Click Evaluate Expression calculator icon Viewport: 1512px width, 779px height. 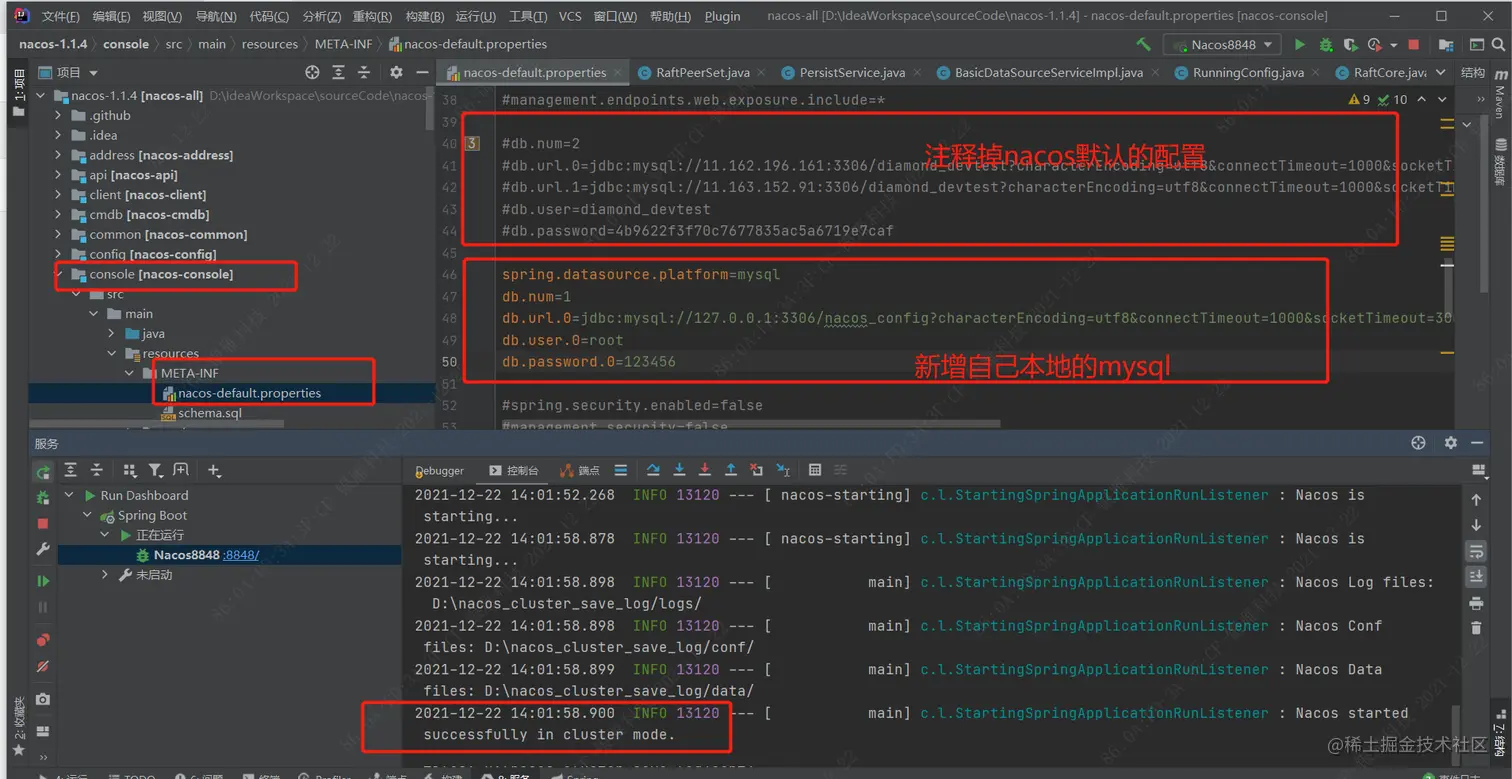click(x=815, y=470)
